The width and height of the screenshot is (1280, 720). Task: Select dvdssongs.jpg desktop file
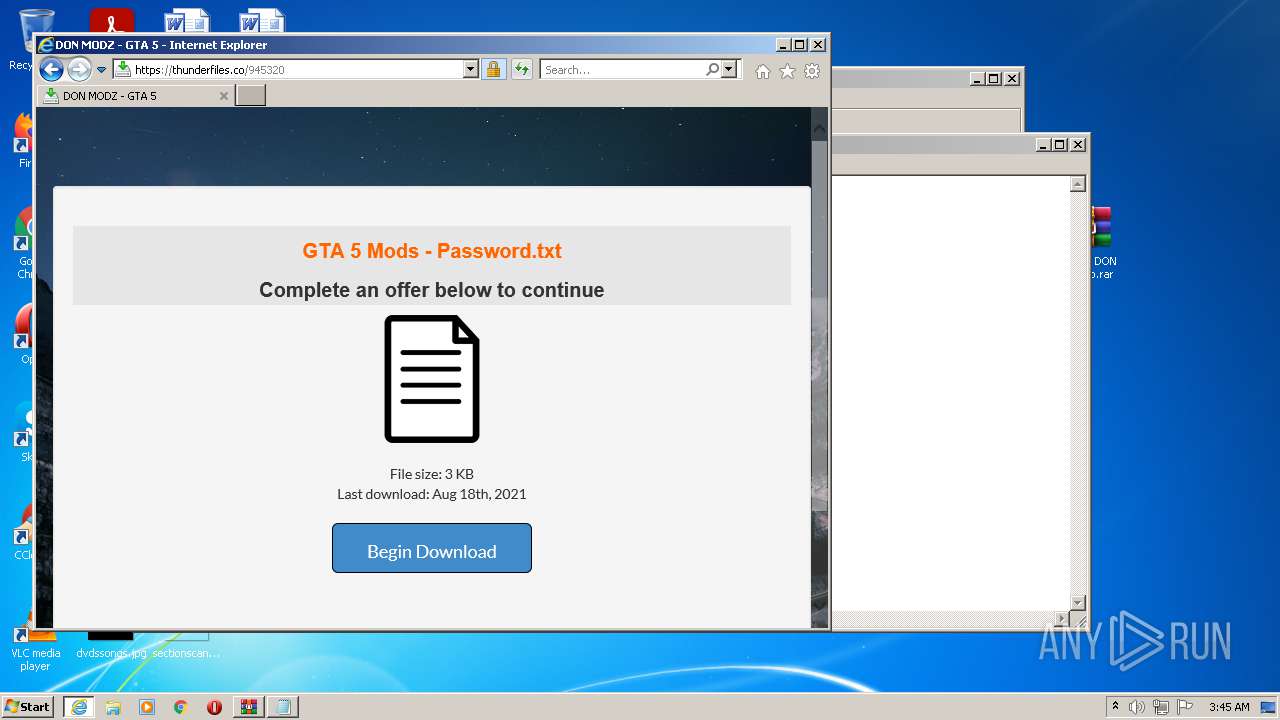[111, 645]
